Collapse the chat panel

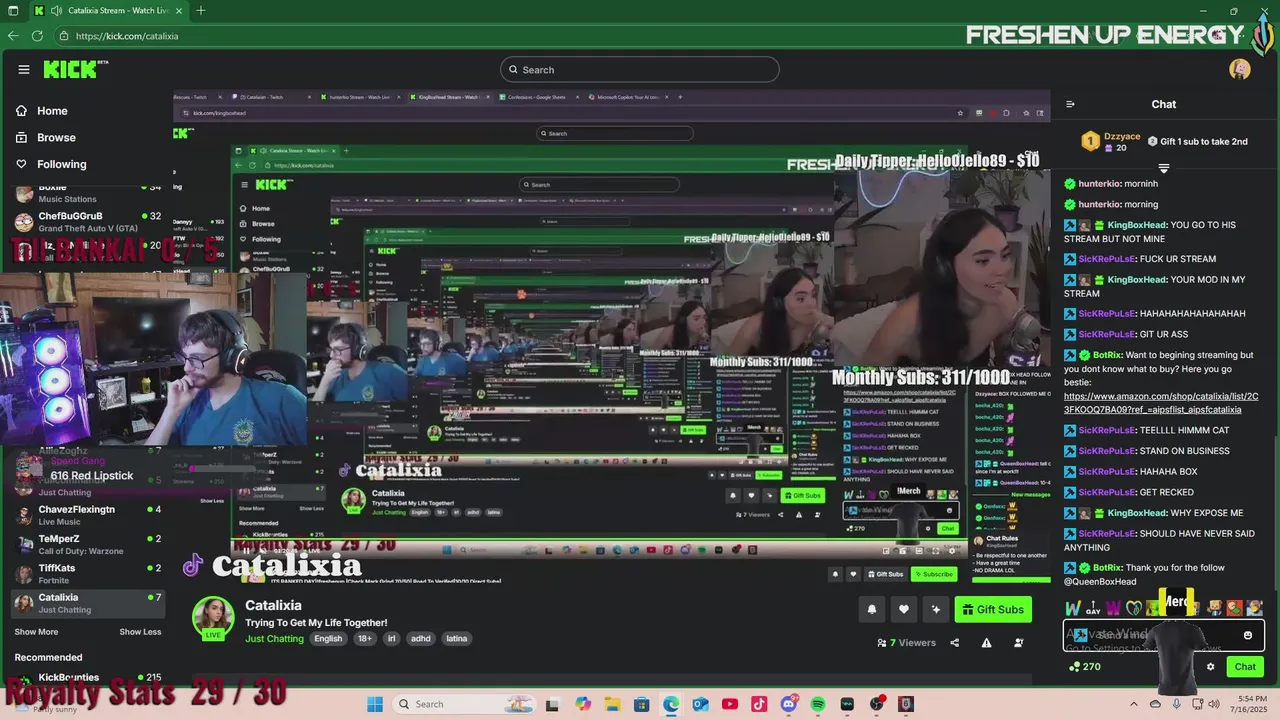click(1070, 104)
